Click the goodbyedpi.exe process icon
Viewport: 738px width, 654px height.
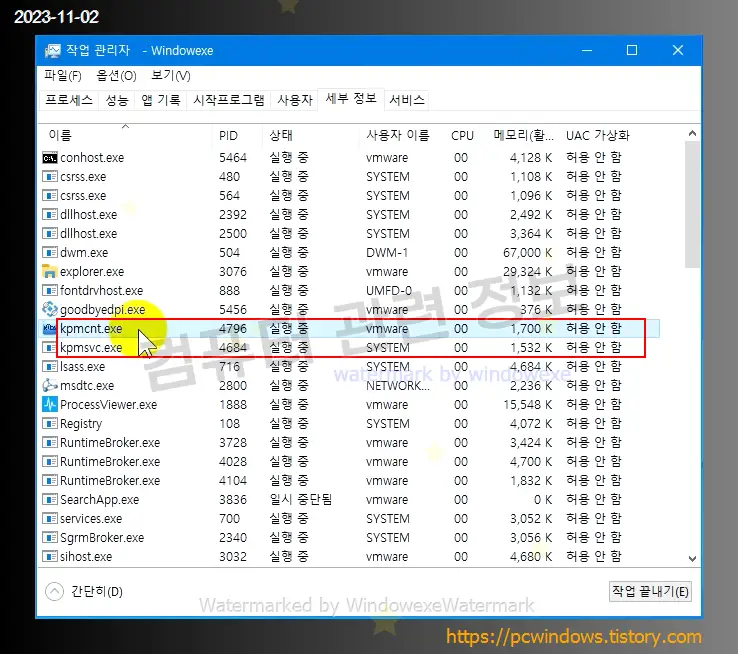[x=49, y=309]
